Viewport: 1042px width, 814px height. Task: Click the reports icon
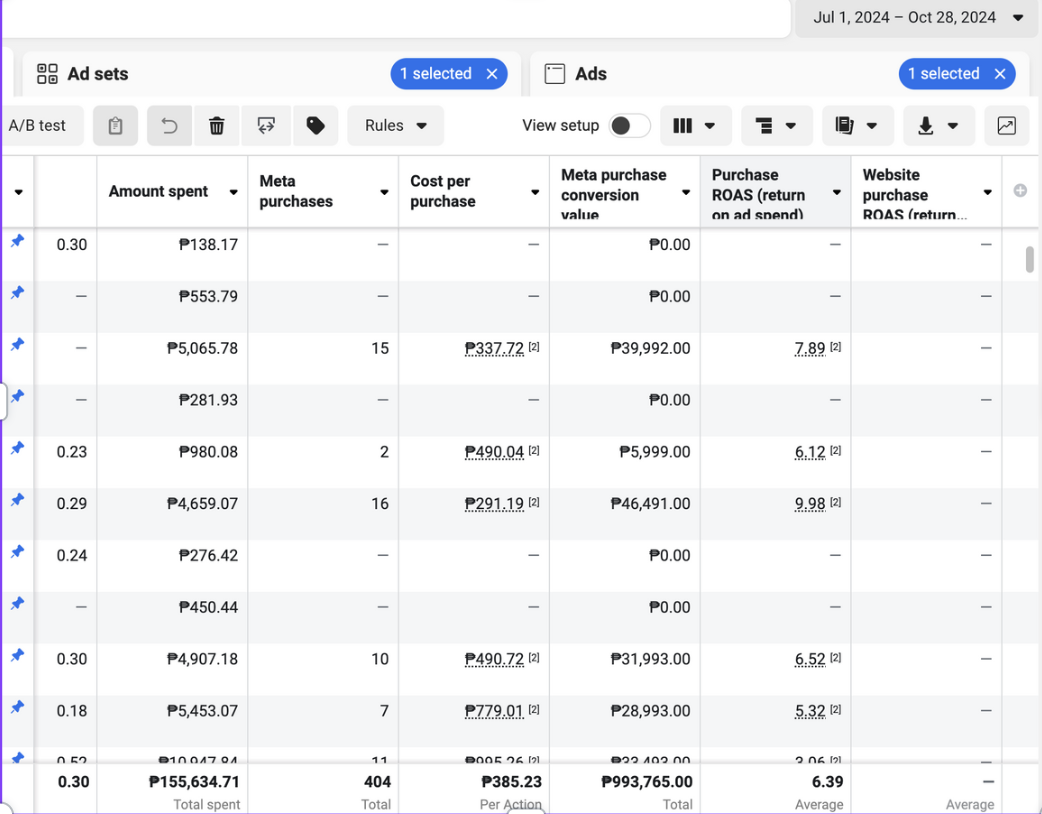click(x=845, y=126)
